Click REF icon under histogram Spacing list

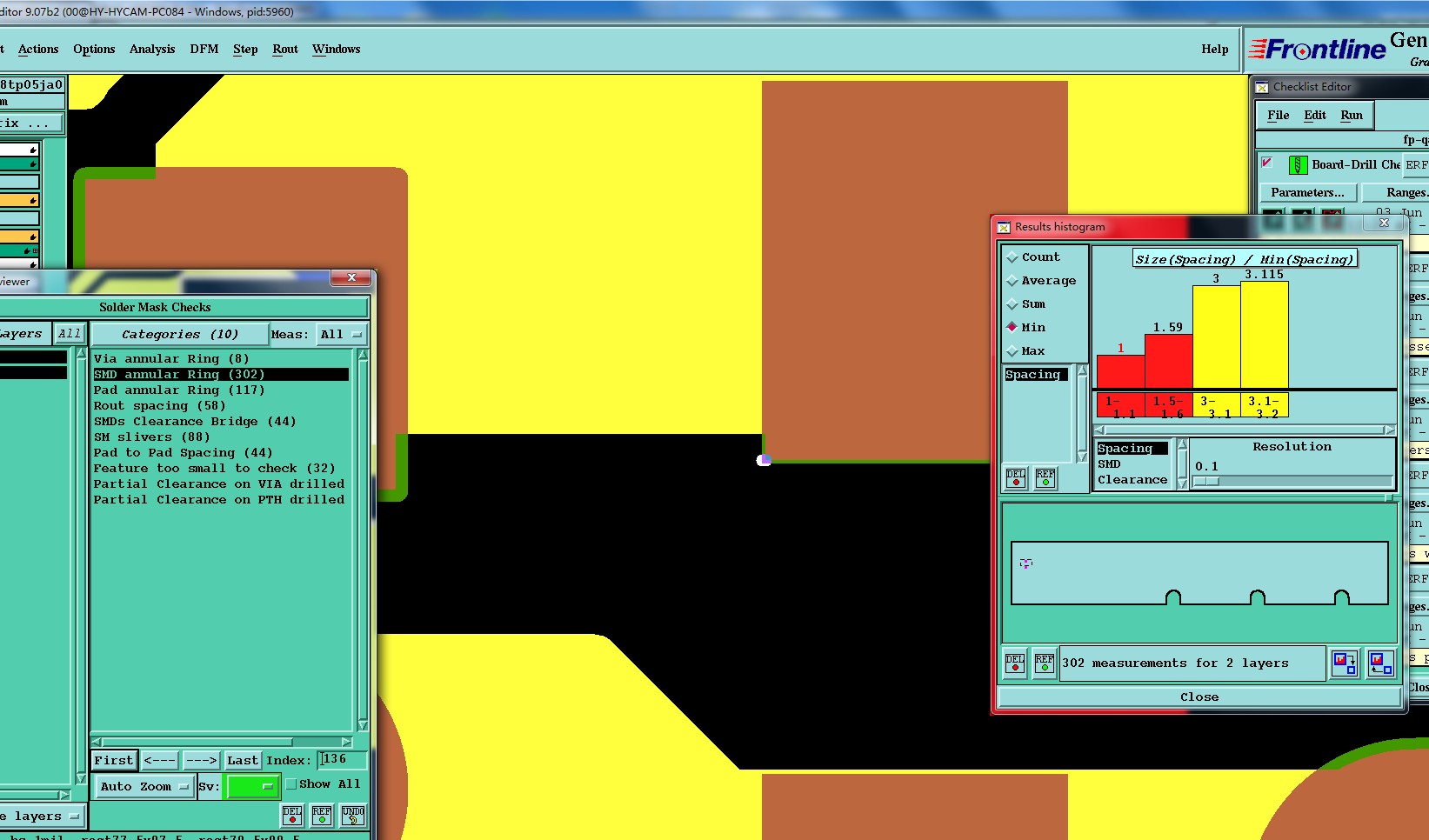click(1045, 478)
